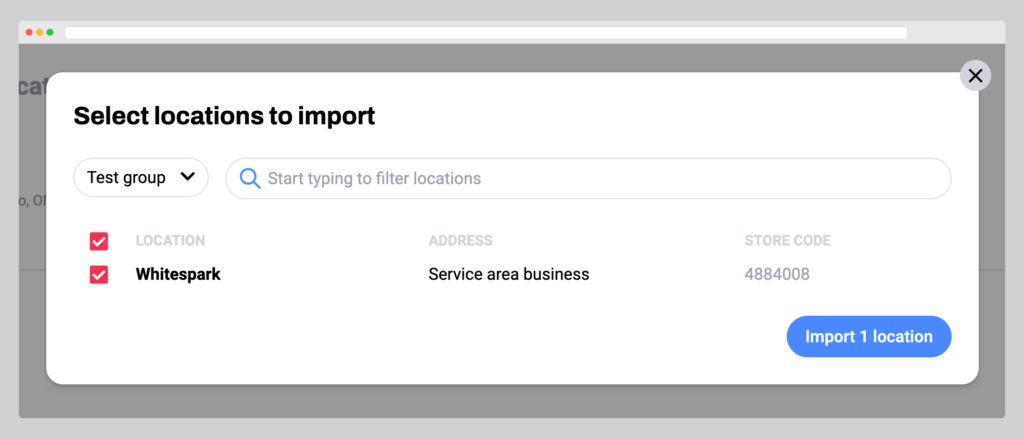Click the Select locations to import heading
1024x439 pixels.
tap(224, 116)
